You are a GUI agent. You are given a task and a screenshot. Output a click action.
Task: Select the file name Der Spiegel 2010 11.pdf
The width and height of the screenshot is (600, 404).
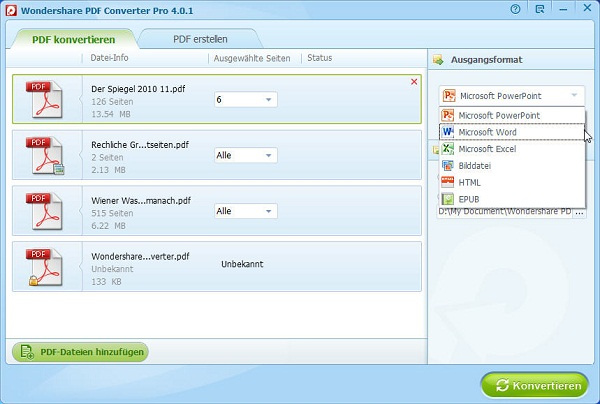click(138, 89)
